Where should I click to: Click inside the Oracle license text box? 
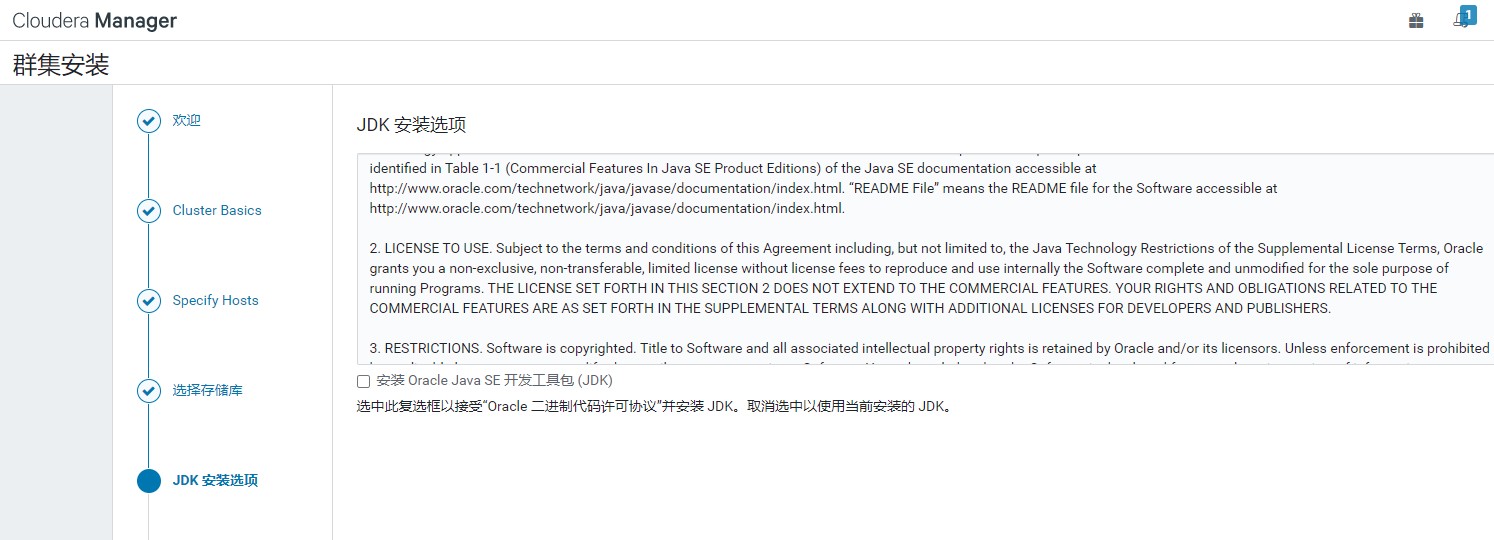[x=925, y=259]
